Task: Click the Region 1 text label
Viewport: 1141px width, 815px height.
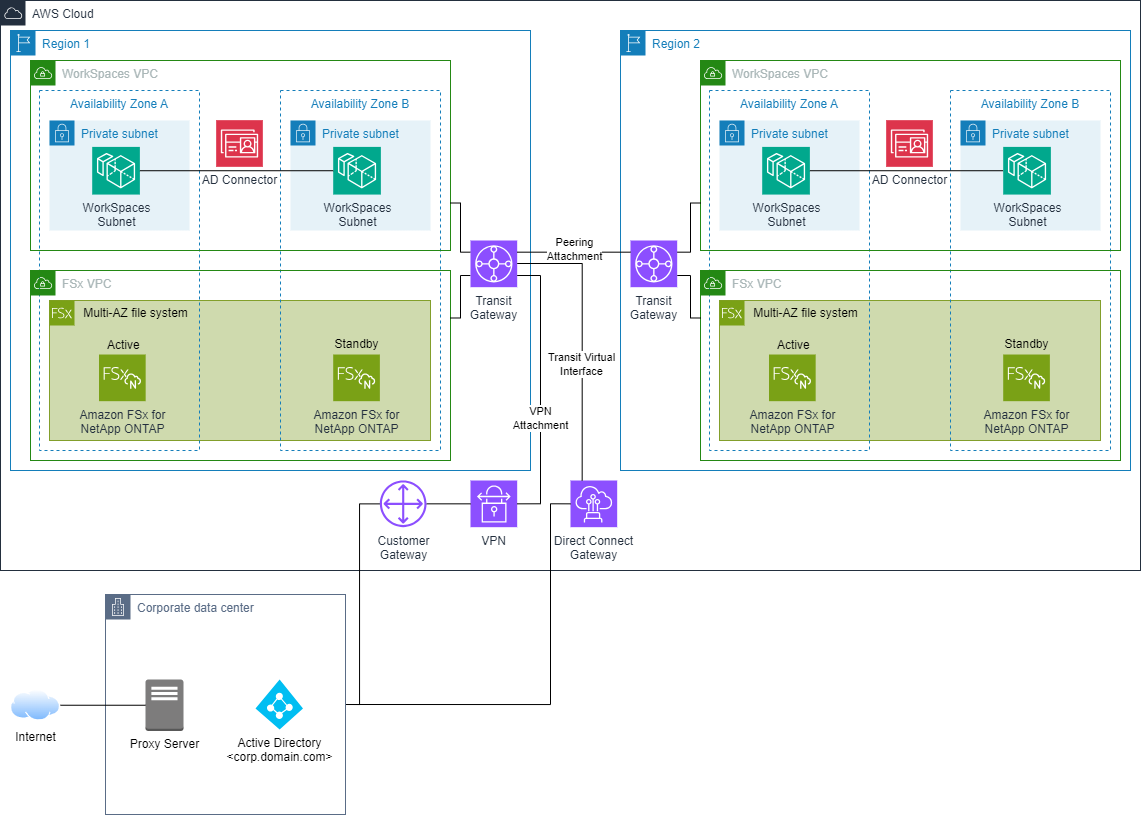Action: 65,44
